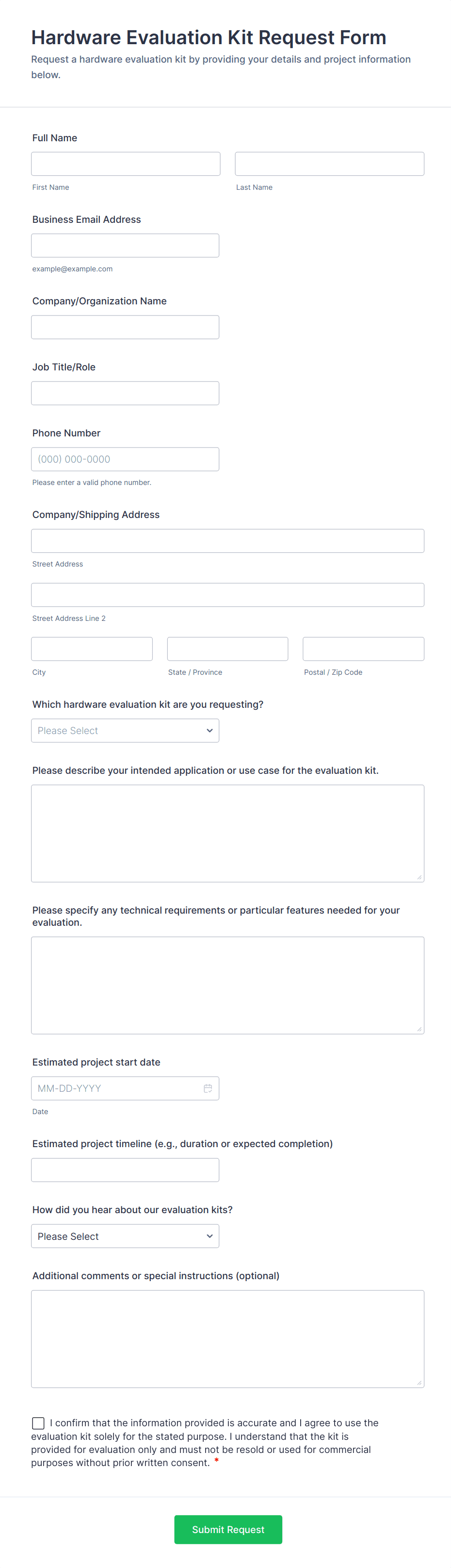Screen dimensions: 451x1568
Task: Click the Street Address Line 2 field
Action: click(x=227, y=595)
